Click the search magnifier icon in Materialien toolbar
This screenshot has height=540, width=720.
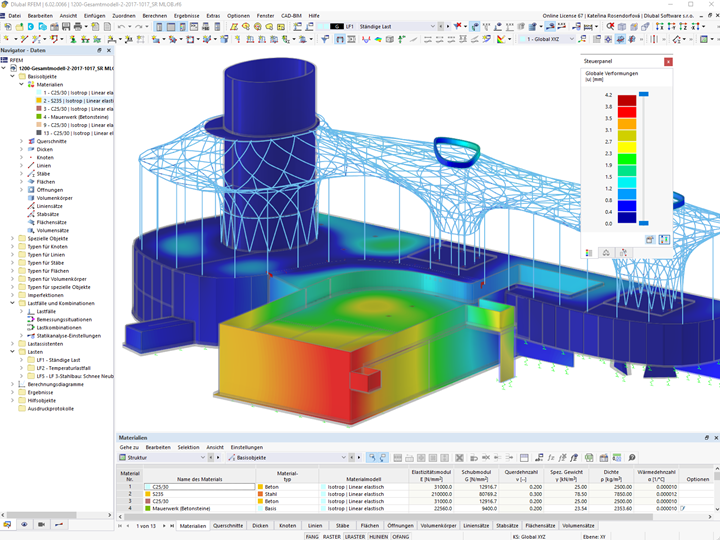[x=632, y=458]
